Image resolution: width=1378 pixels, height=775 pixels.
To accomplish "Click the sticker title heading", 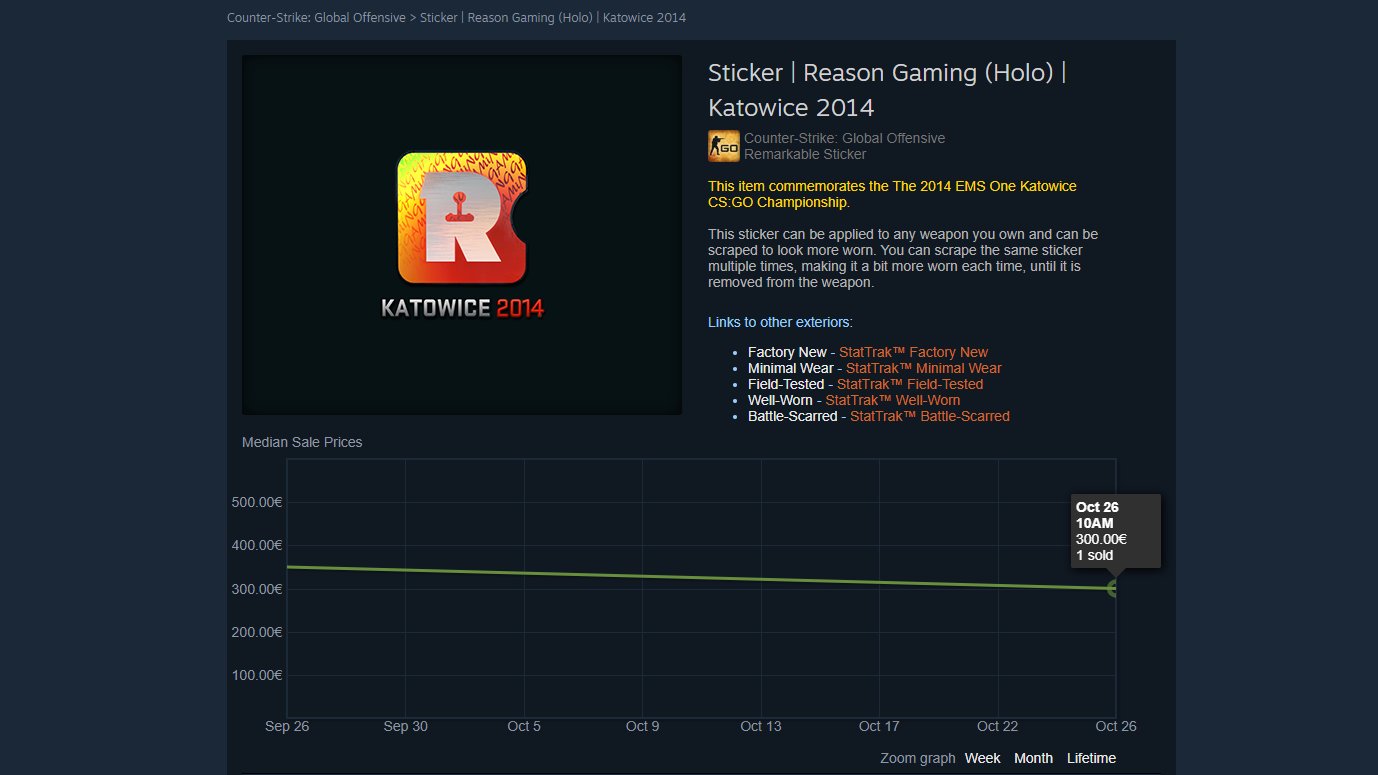I will pos(887,90).
